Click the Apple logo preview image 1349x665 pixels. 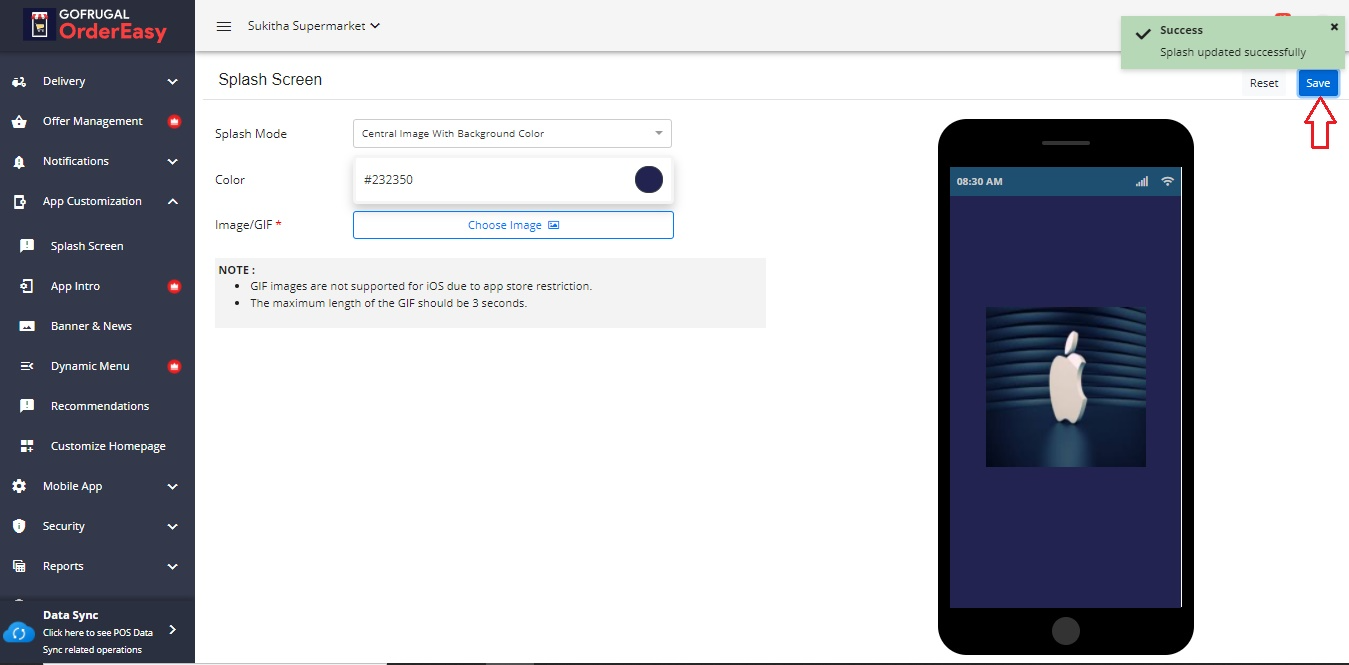pyautogui.click(x=1066, y=387)
